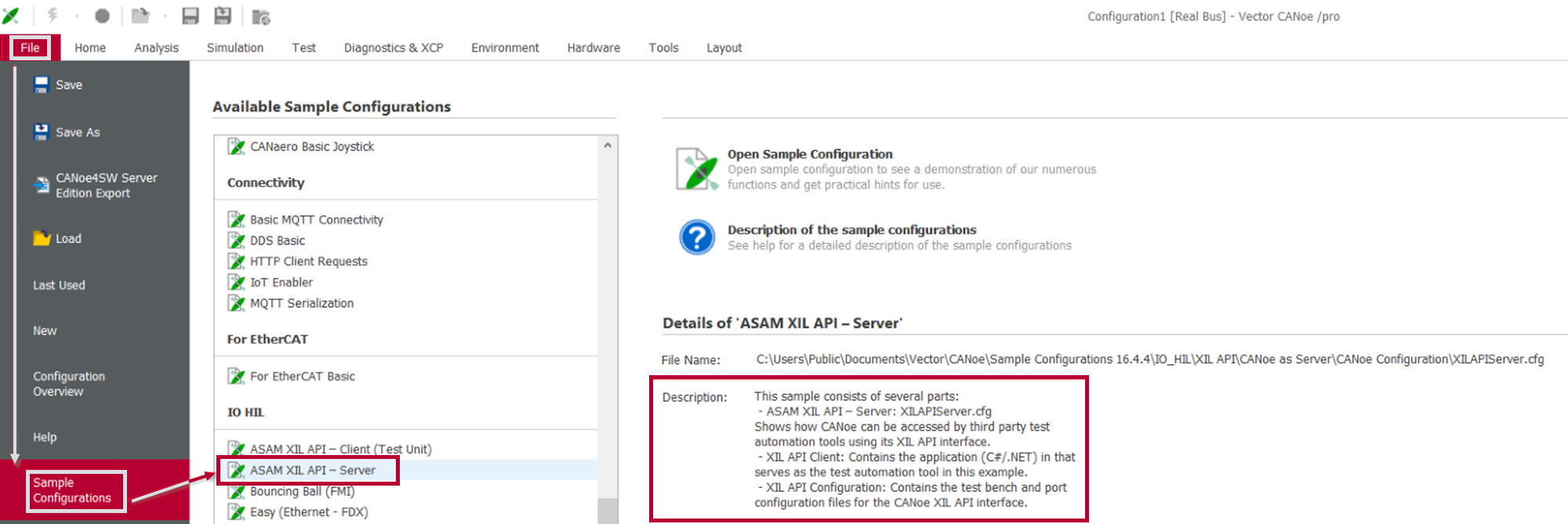Click the Save icon in the File sidebar
Screen dimensions: 1568x524
coord(42,85)
